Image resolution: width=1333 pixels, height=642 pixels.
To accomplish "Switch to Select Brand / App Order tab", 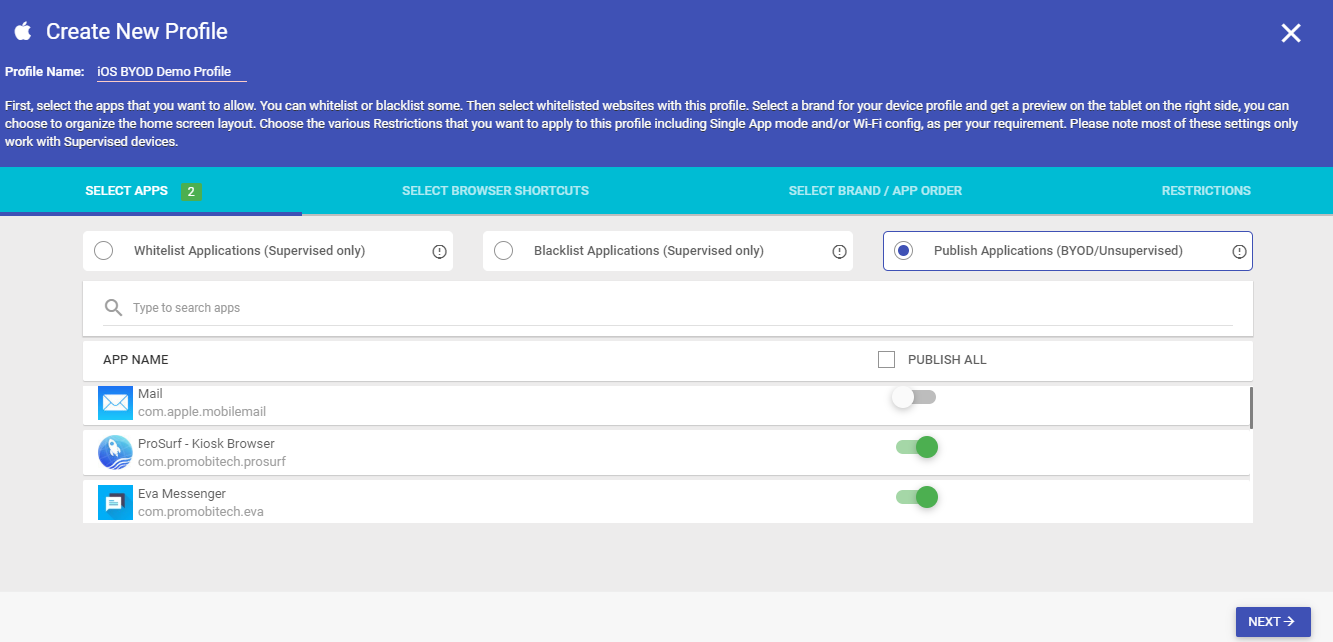I will click(875, 191).
